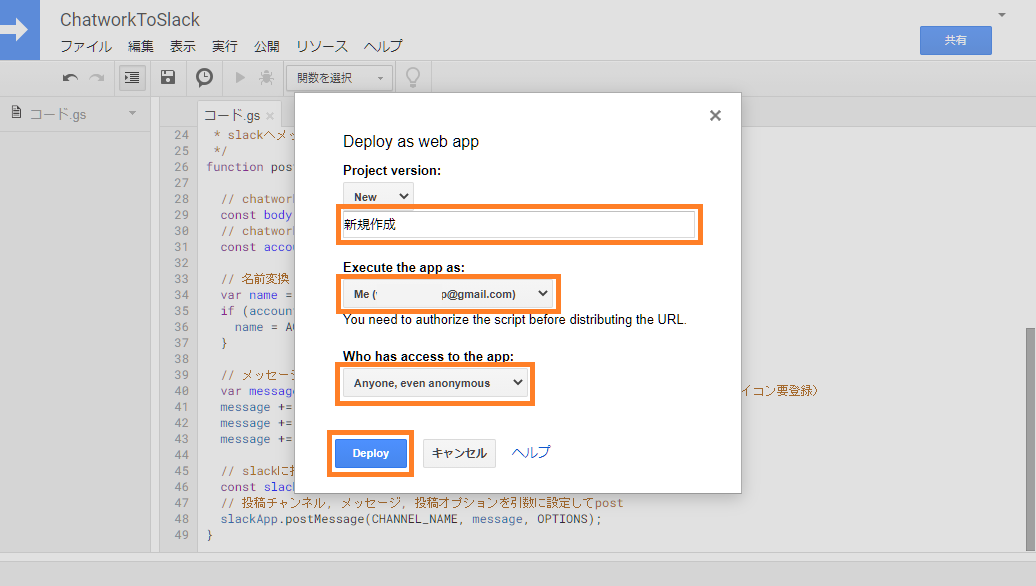Run the script with the play icon
The width and height of the screenshot is (1036, 586).
239,77
